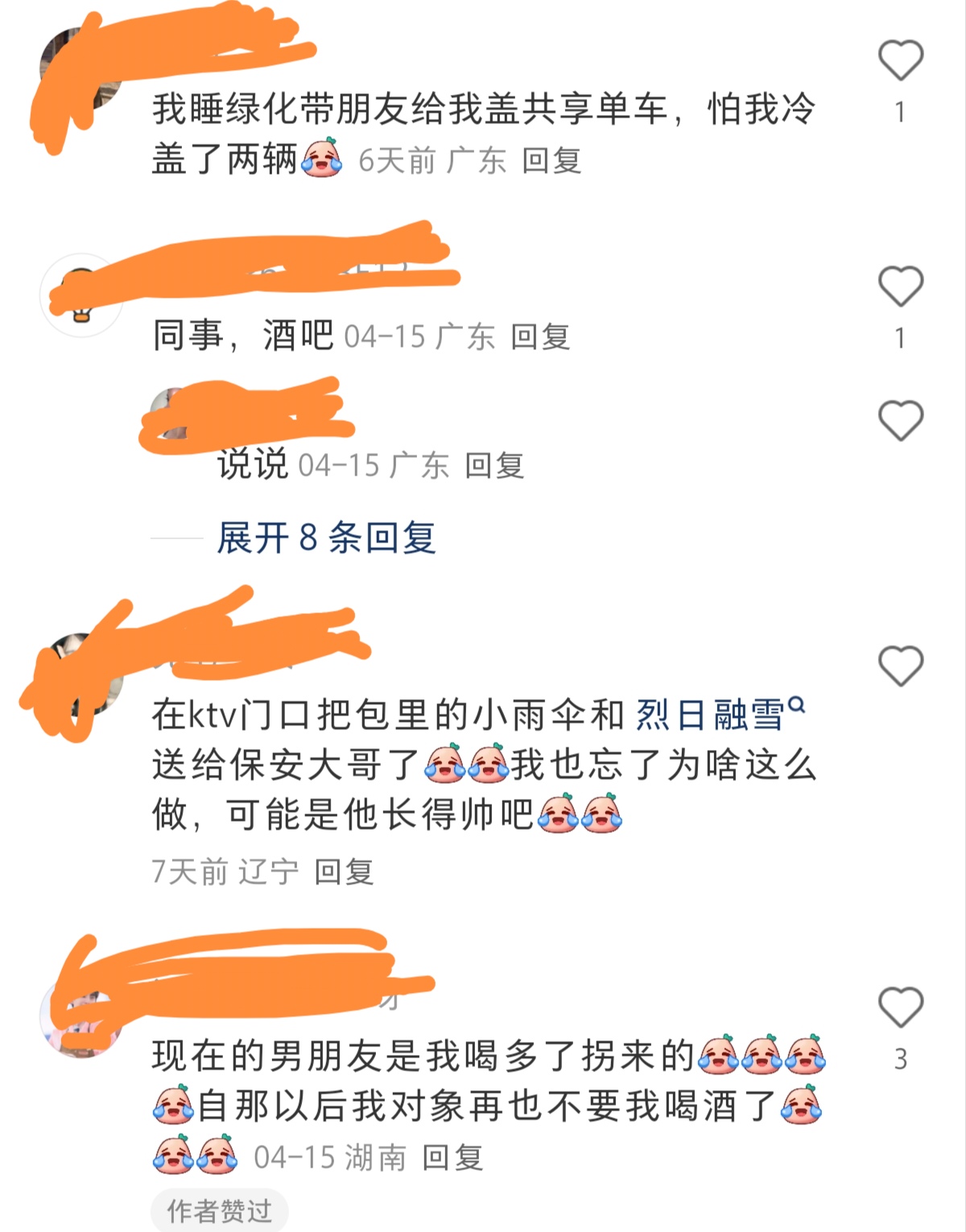Tap the crying emoji after 盖了两辆
This screenshot has height=1232, width=966.
[321, 157]
